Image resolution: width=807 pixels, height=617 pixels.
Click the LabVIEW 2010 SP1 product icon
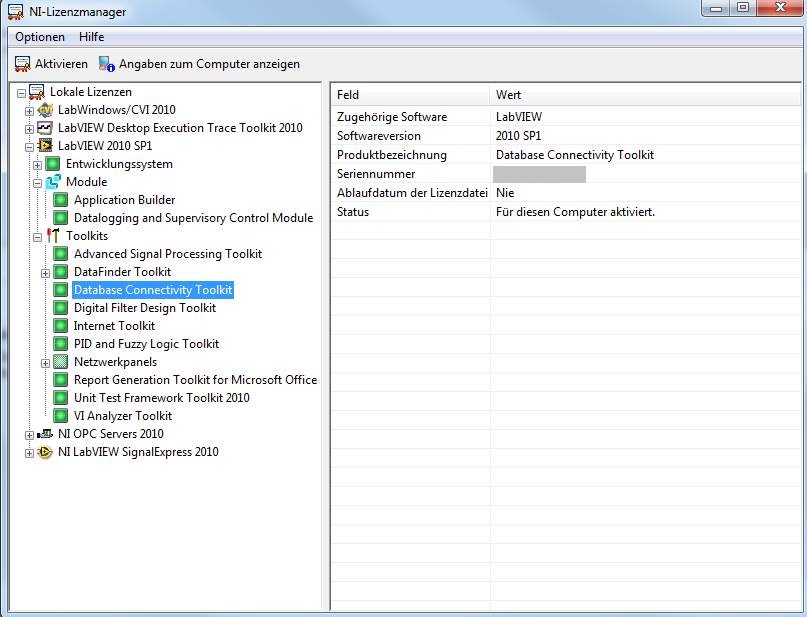click(45, 146)
